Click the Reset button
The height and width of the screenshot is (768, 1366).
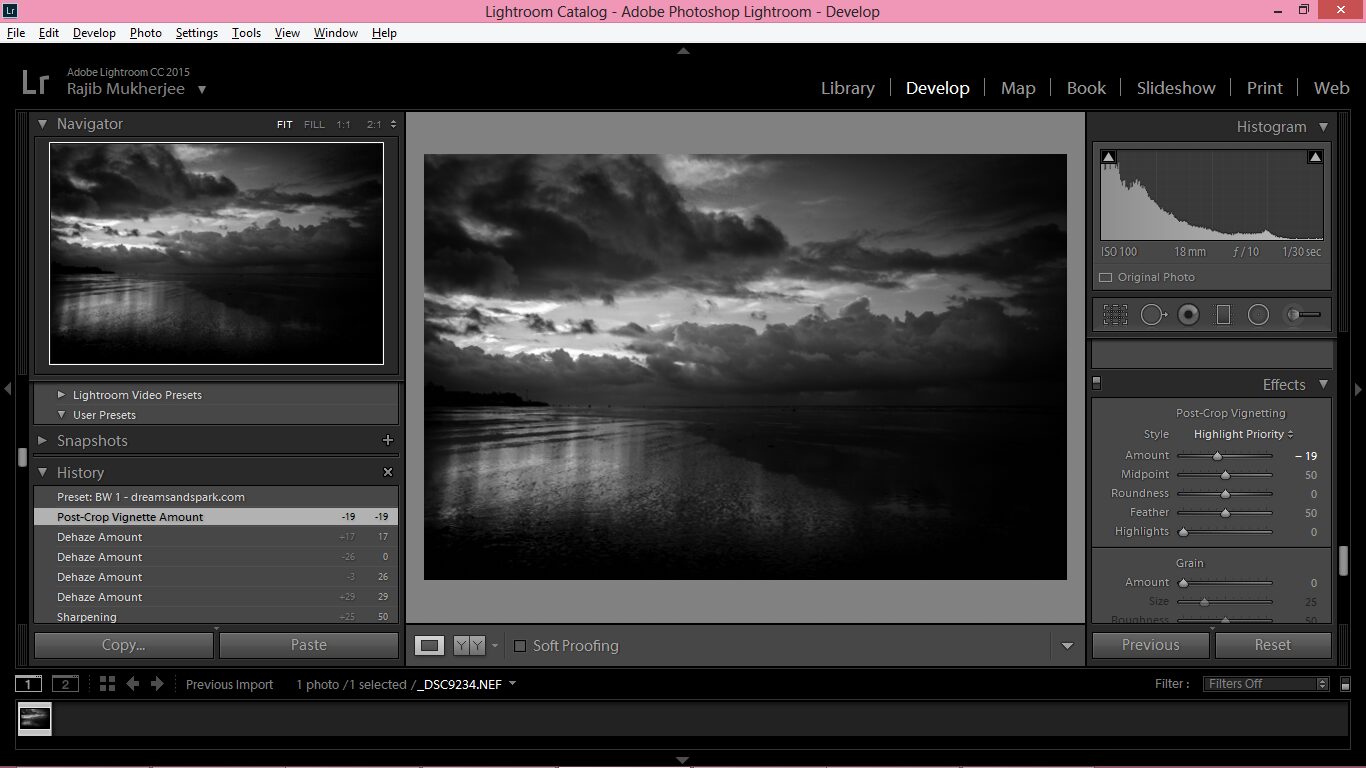(x=1273, y=645)
